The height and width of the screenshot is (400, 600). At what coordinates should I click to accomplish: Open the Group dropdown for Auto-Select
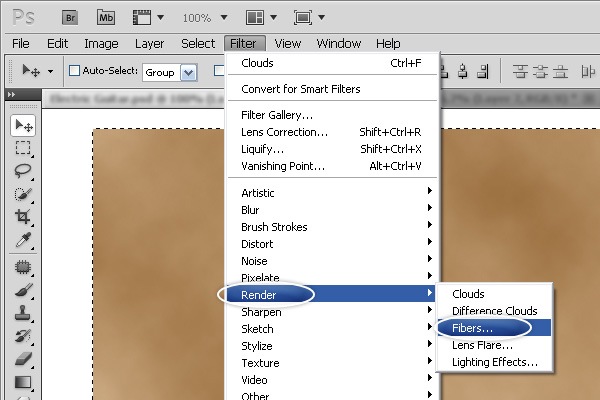[x=189, y=72]
